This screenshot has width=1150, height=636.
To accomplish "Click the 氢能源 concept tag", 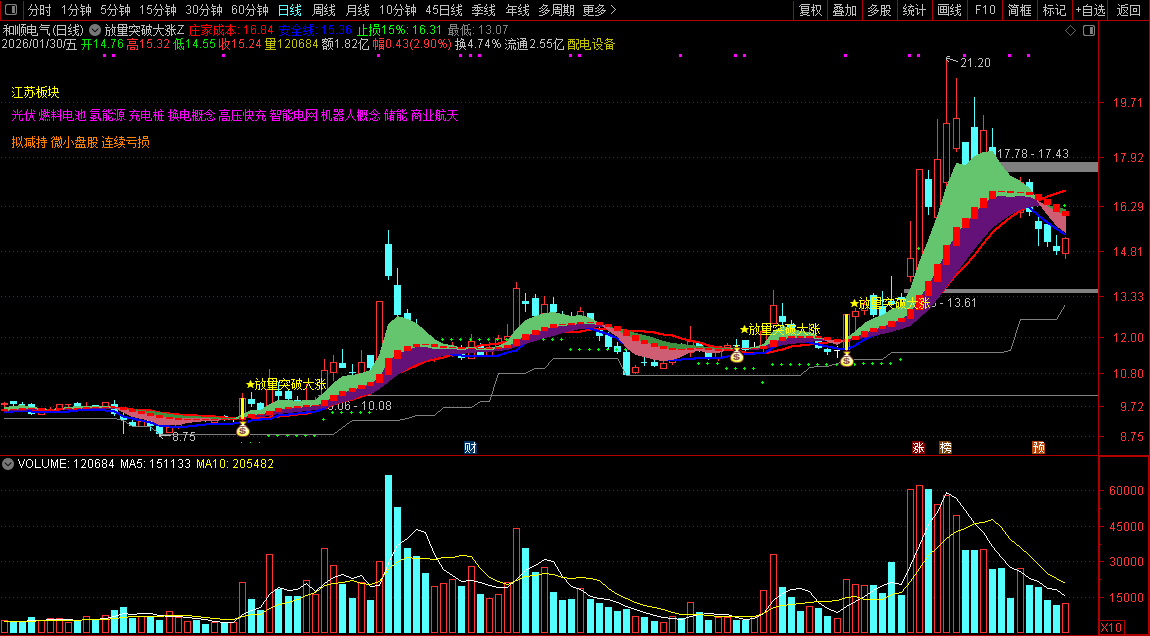I will pos(107,115).
